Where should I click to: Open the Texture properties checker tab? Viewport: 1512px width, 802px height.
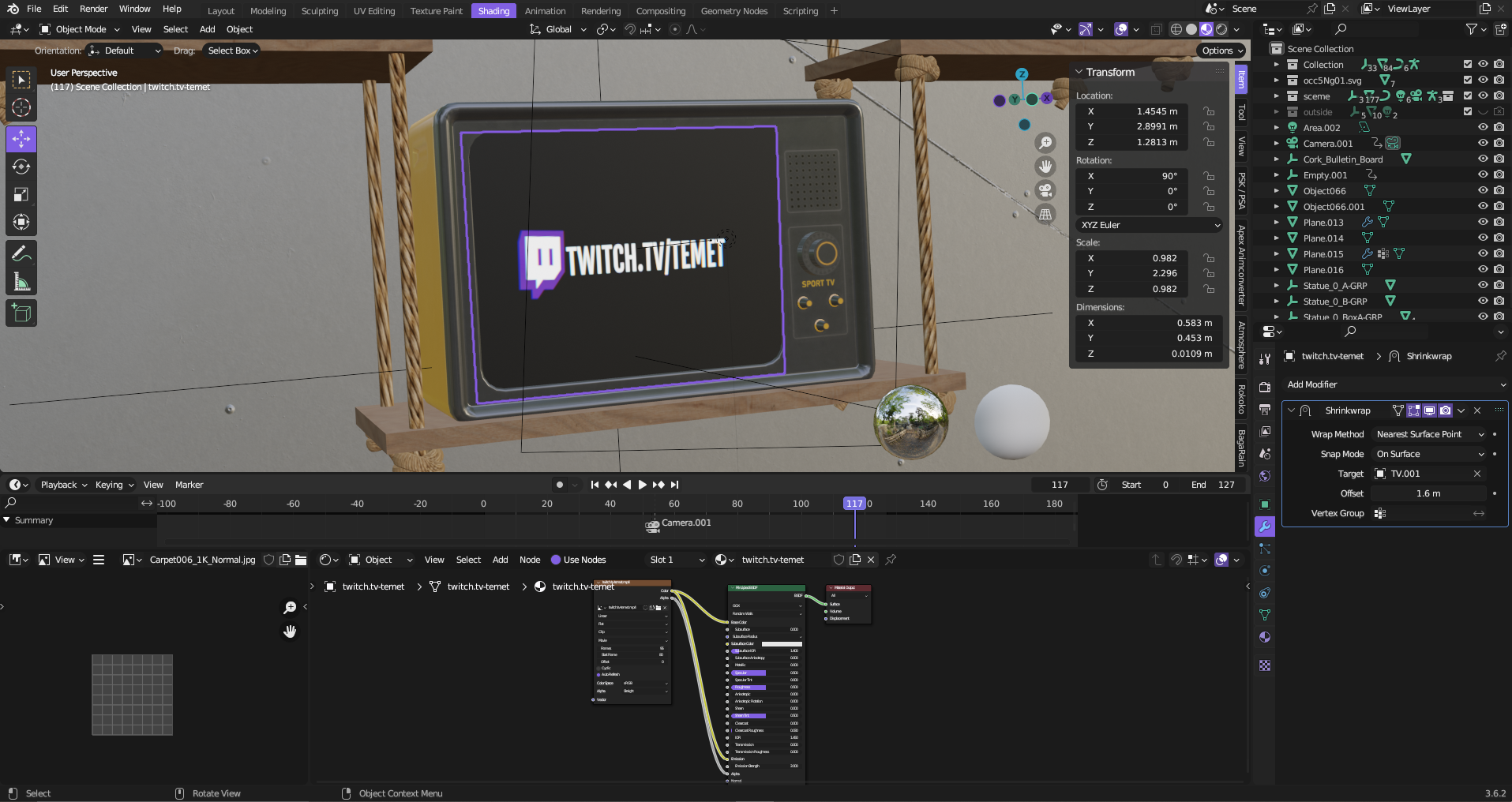(1265, 665)
